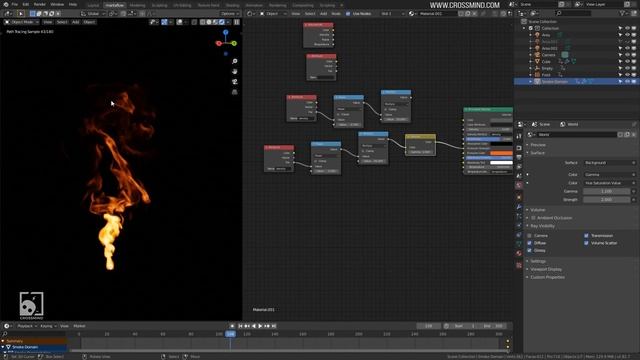
Task: Open the Render menu
Action: click(40, 4)
